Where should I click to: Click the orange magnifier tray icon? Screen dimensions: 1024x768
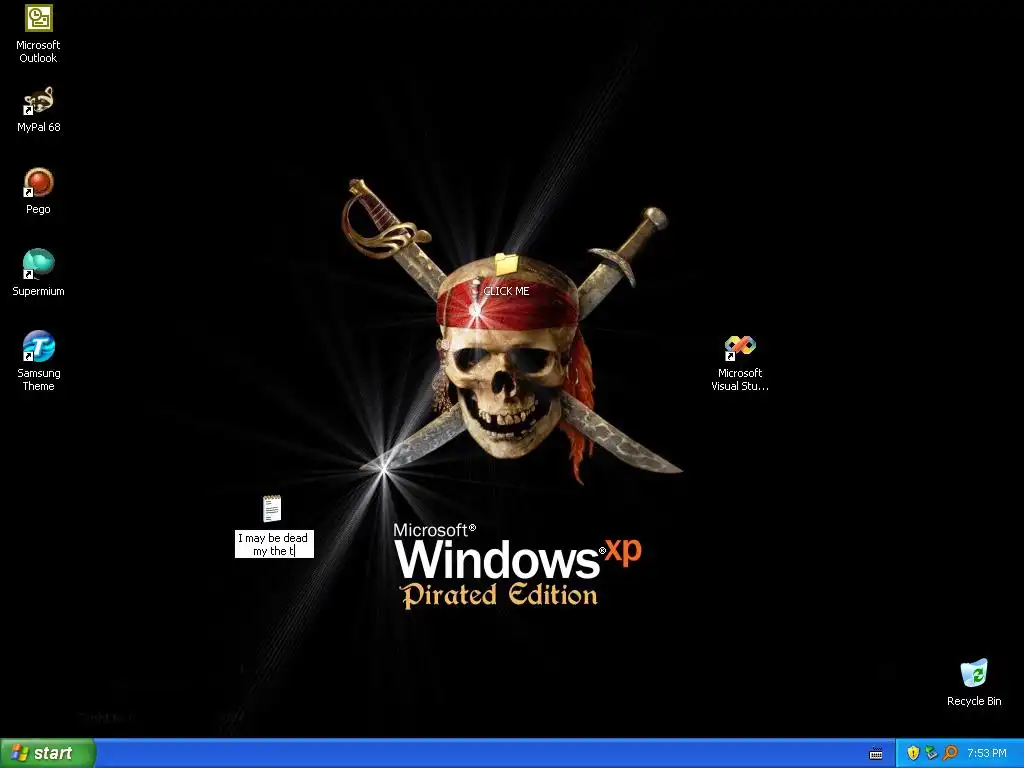950,753
